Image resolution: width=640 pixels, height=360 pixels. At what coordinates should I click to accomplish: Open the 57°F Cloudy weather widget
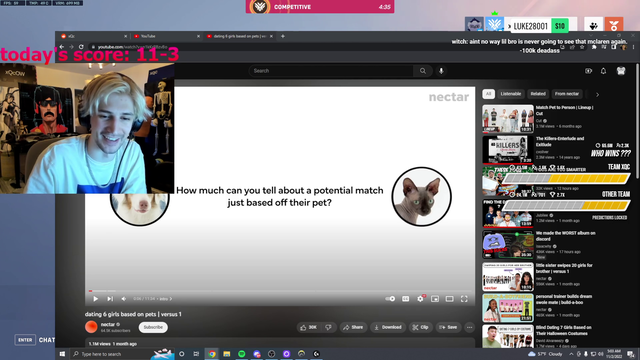tap(545, 354)
